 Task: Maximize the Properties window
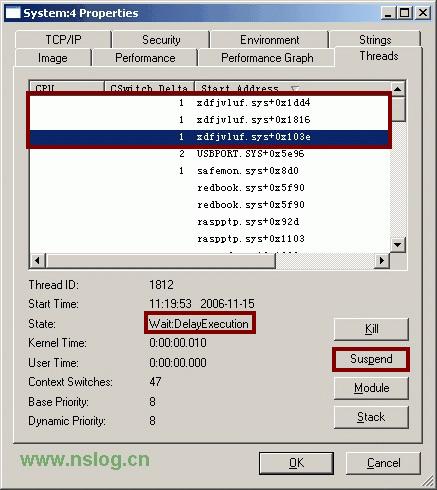(404, 13)
